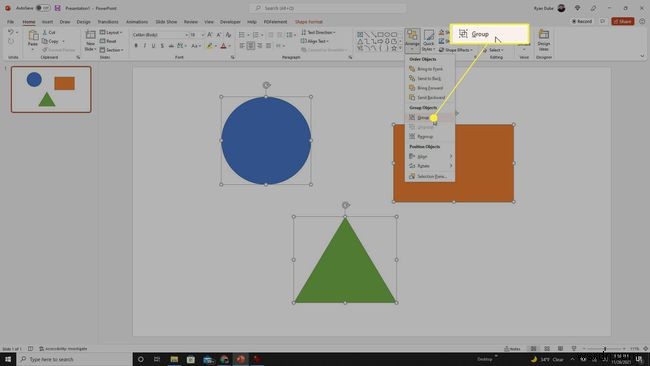Toggle Underline formatting
The height and width of the screenshot is (366, 650).
(x=153, y=46)
